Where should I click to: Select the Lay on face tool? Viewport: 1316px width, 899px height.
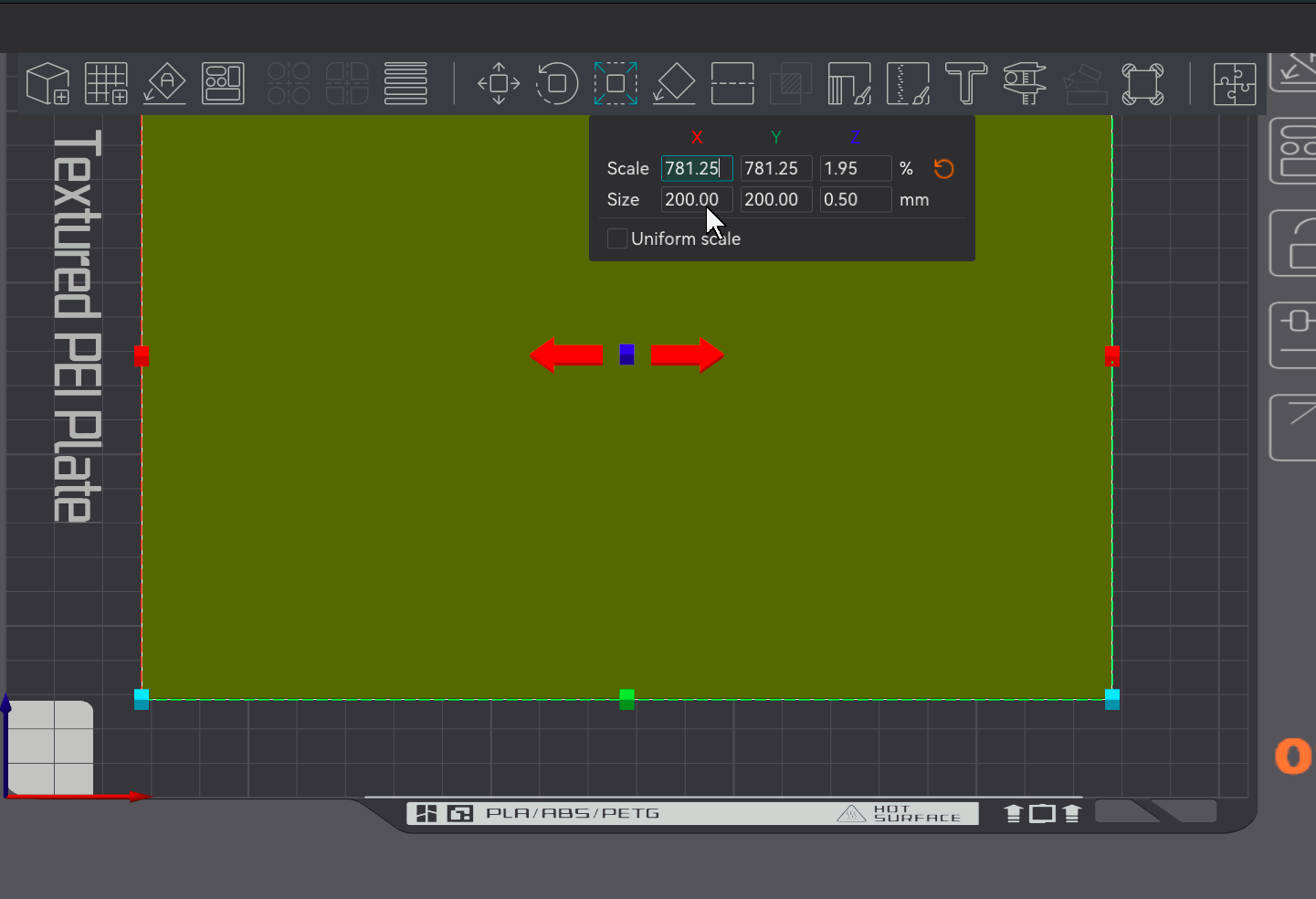(x=674, y=83)
